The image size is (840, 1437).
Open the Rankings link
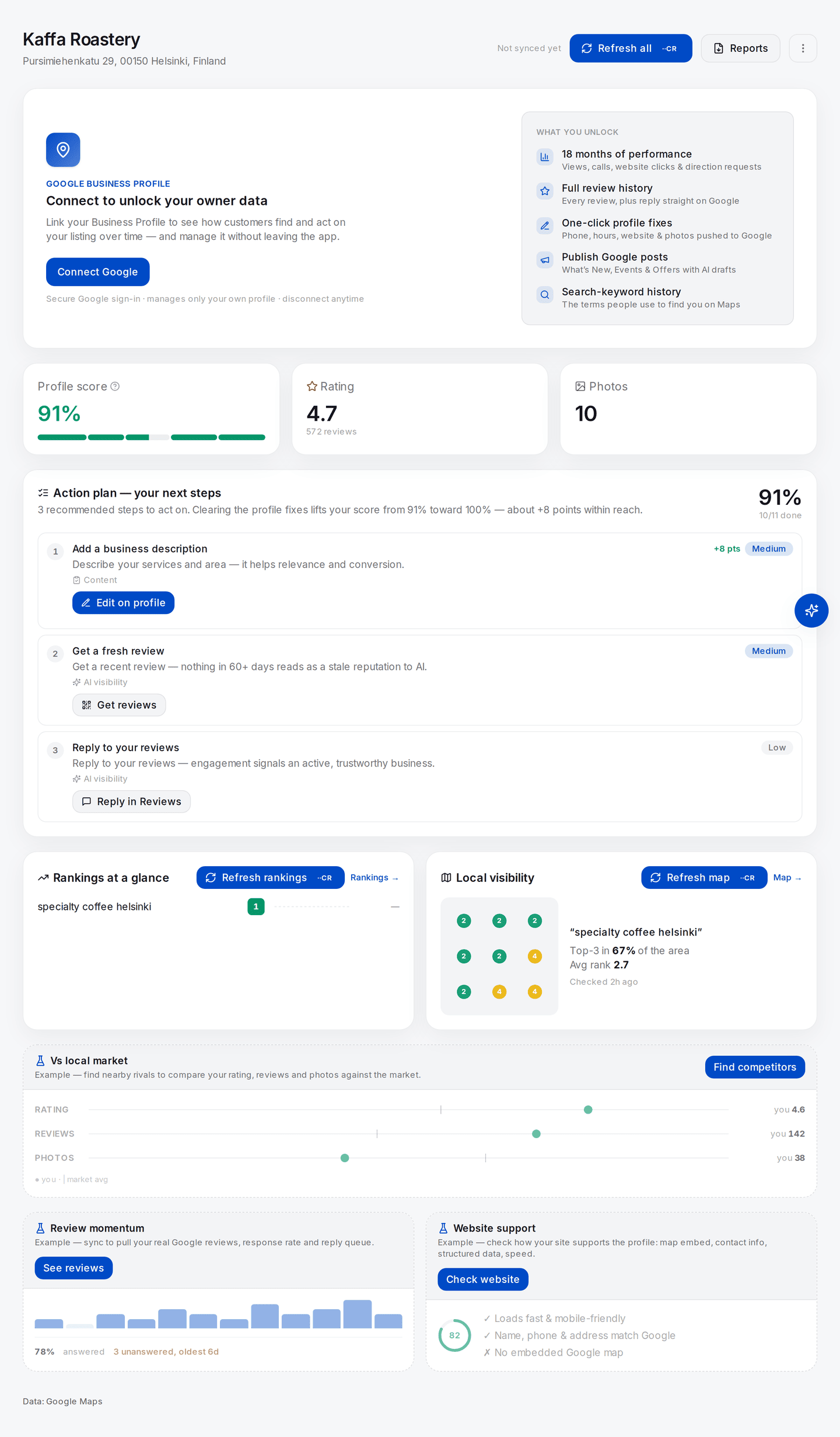pos(374,878)
